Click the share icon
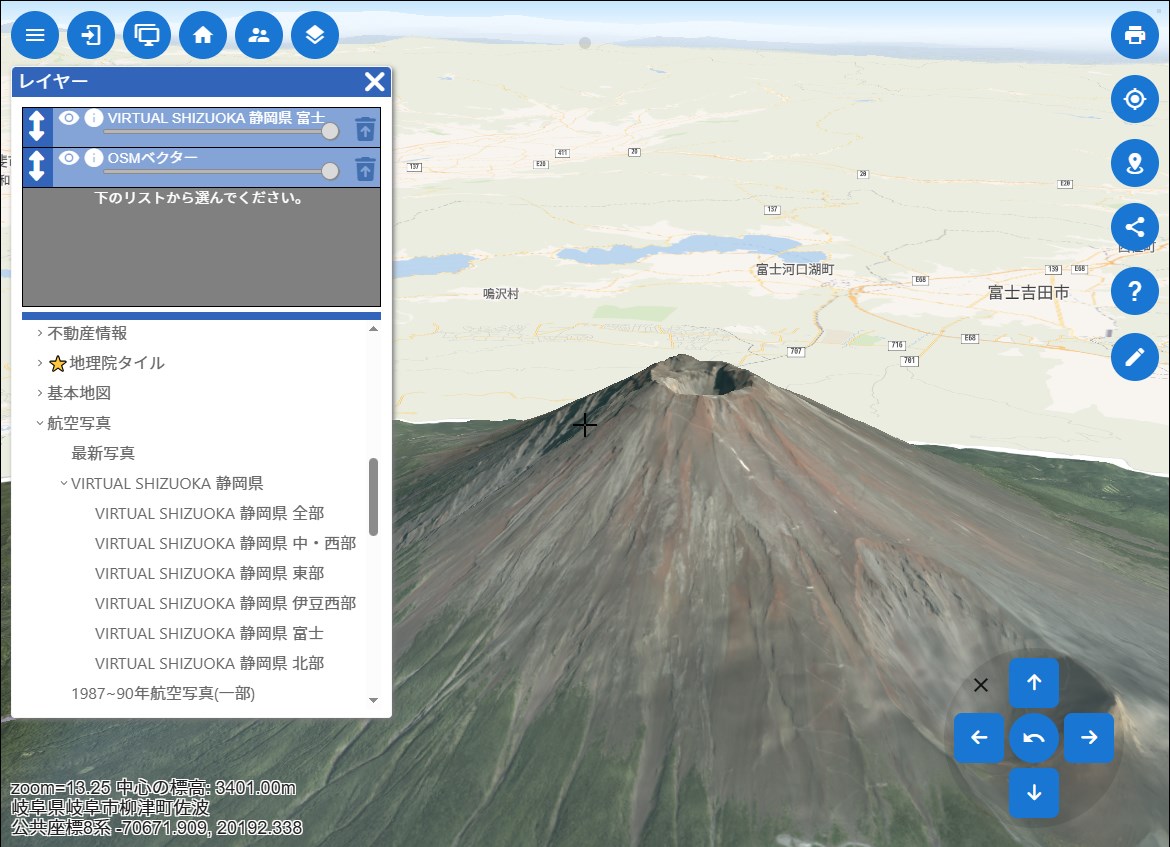 coord(1134,227)
